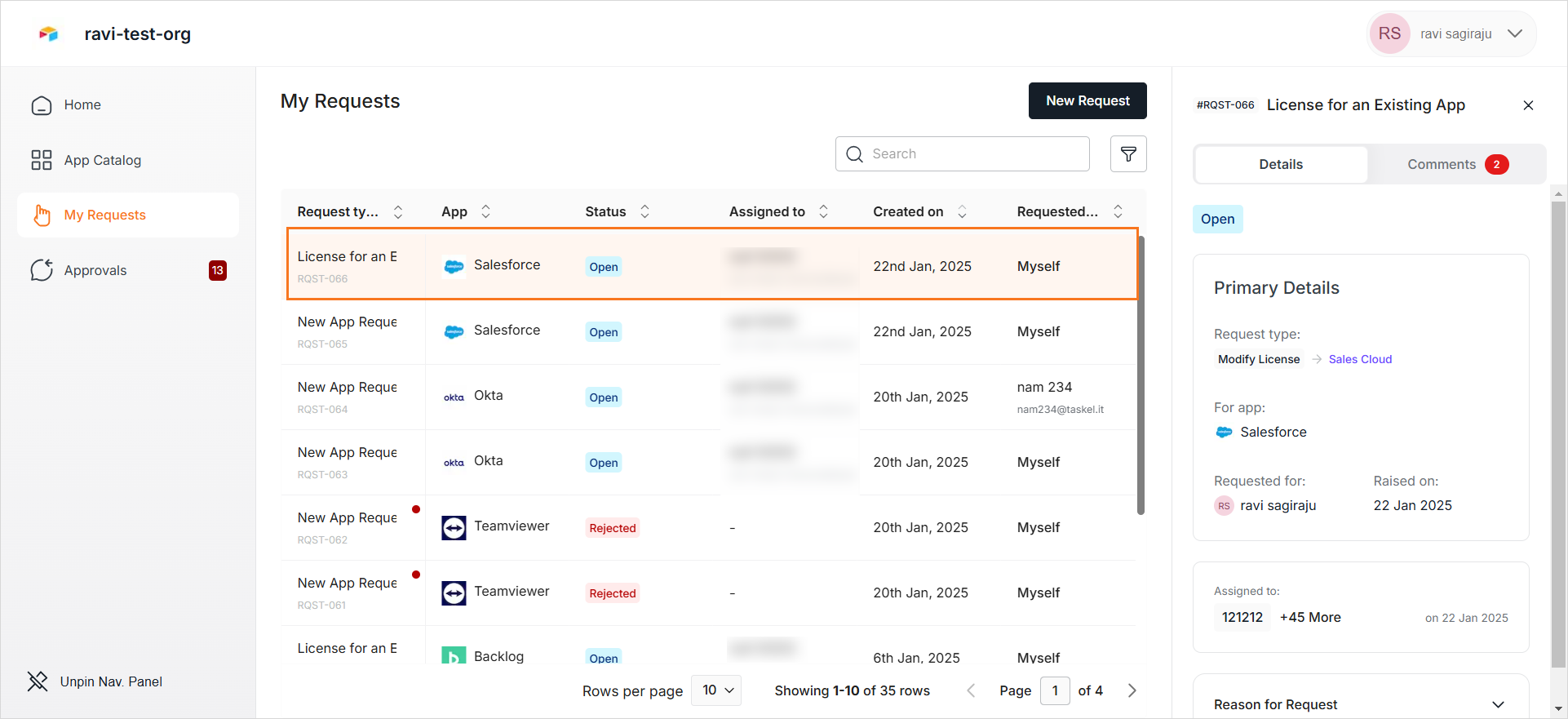Click the Search input field
Screen dimensions: 1568x719
pyautogui.click(x=963, y=153)
